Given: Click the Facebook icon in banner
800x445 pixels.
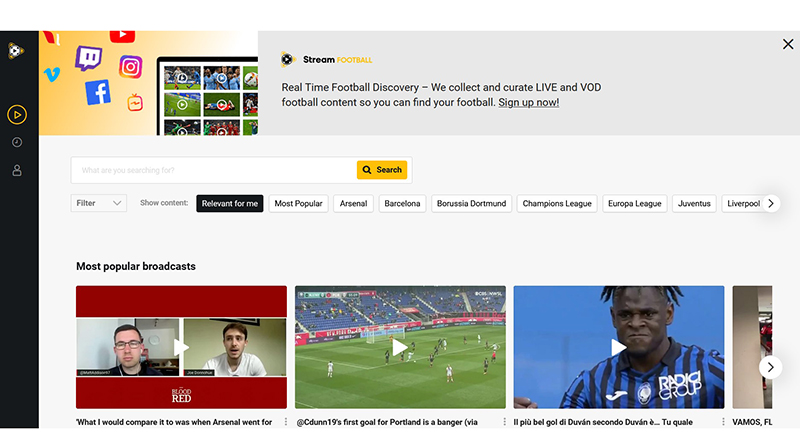Looking at the screenshot, I should pyautogui.click(x=98, y=93).
